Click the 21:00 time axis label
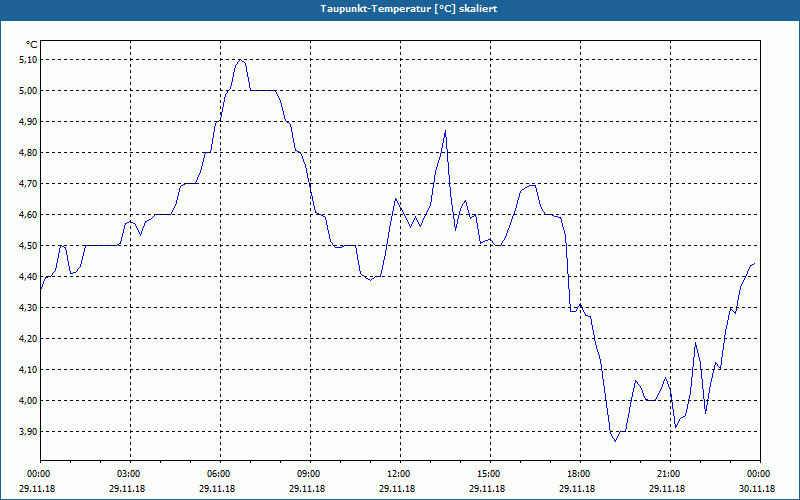This screenshot has height=500, width=800. [670, 474]
